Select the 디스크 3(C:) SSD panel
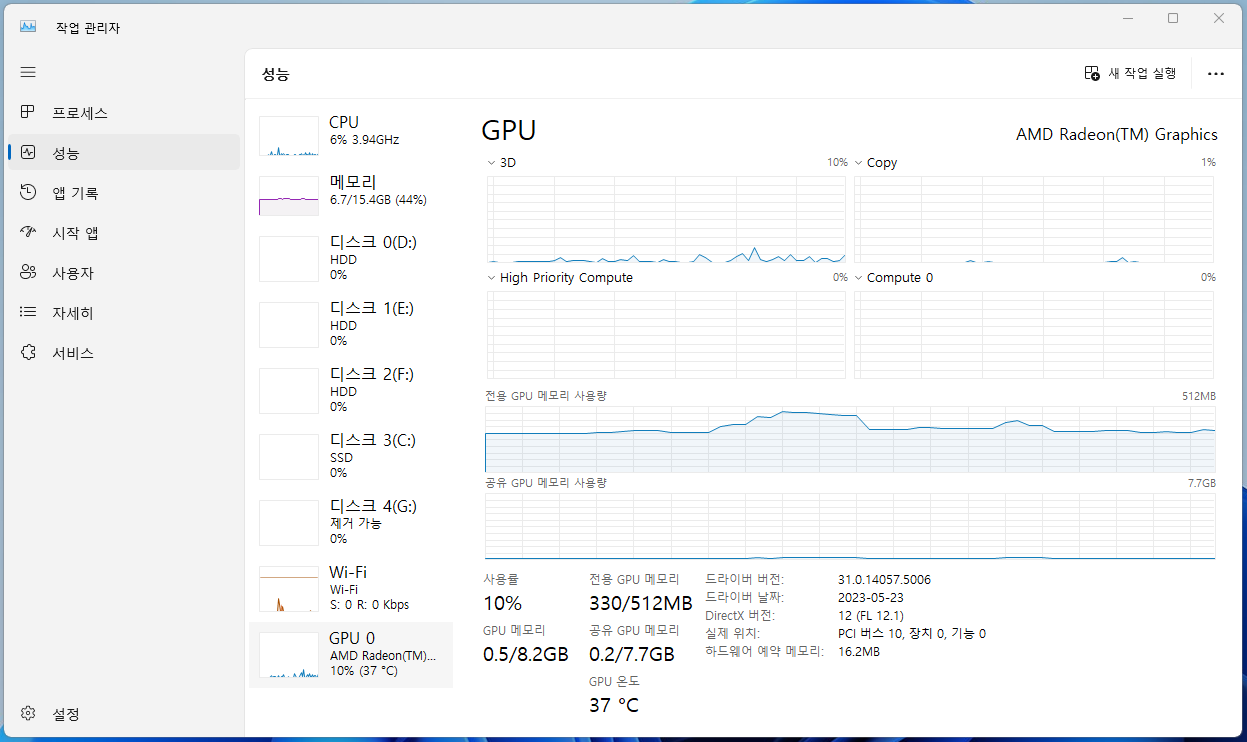The image size is (1247, 742). (x=350, y=456)
